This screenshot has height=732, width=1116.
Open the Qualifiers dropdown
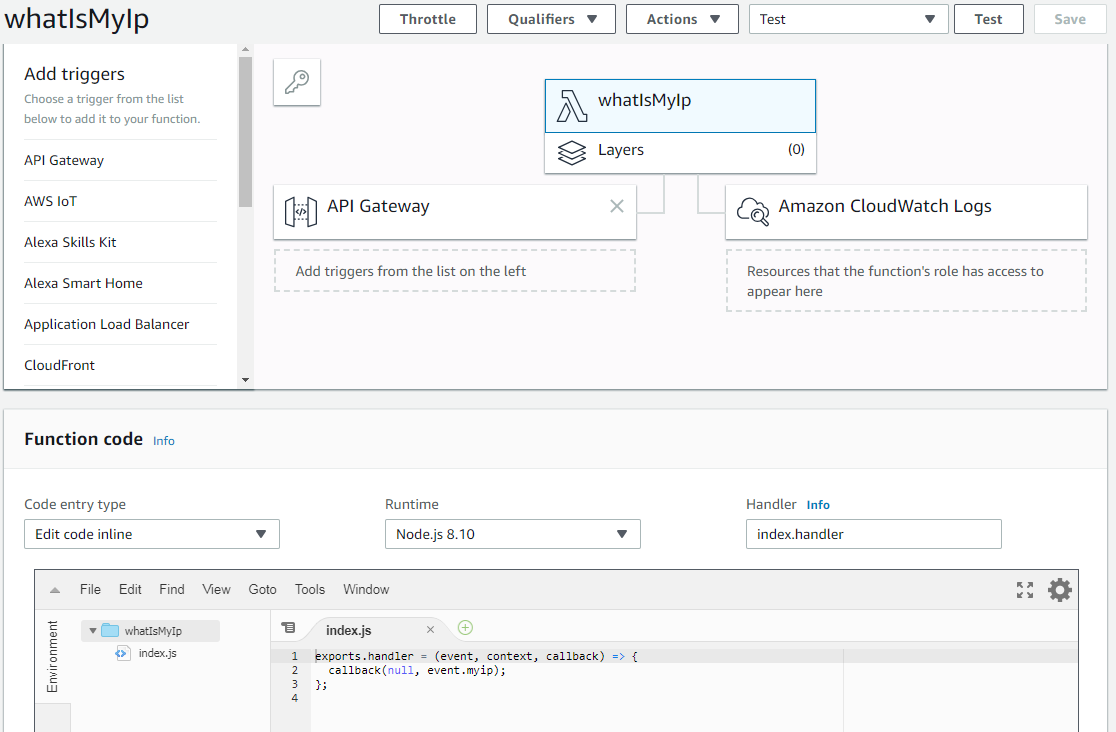[x=551, y=19]
